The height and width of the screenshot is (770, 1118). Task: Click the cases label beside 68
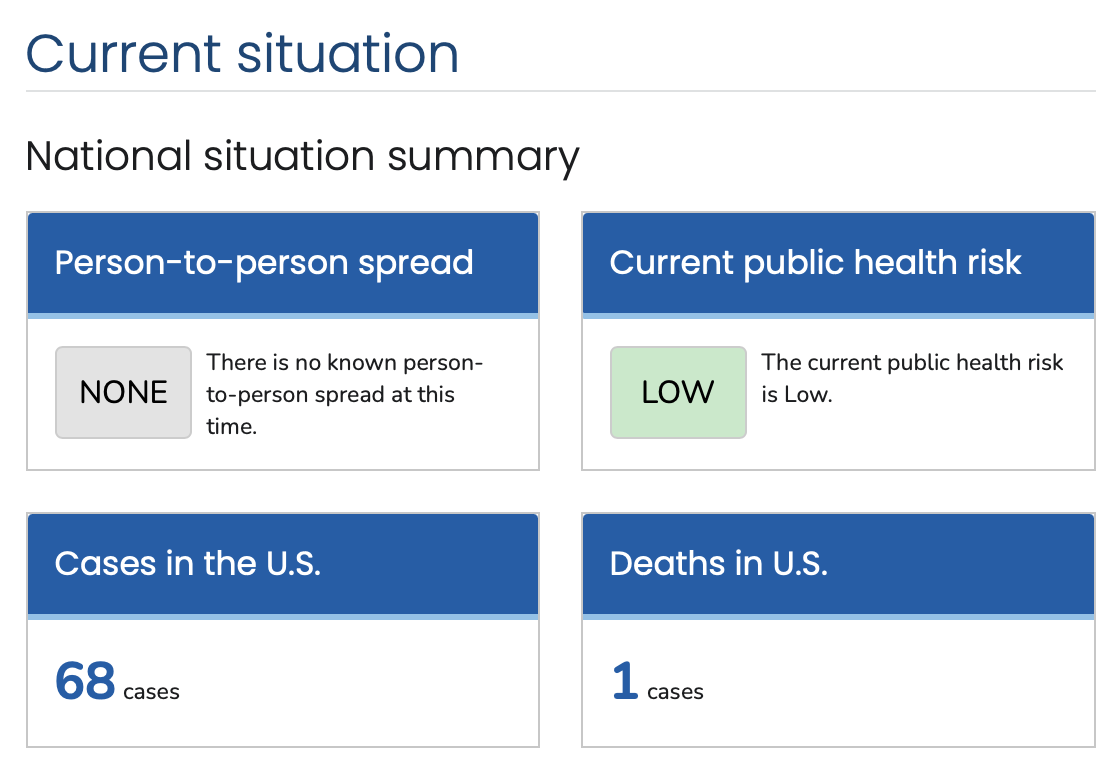[x=151, y=692]
